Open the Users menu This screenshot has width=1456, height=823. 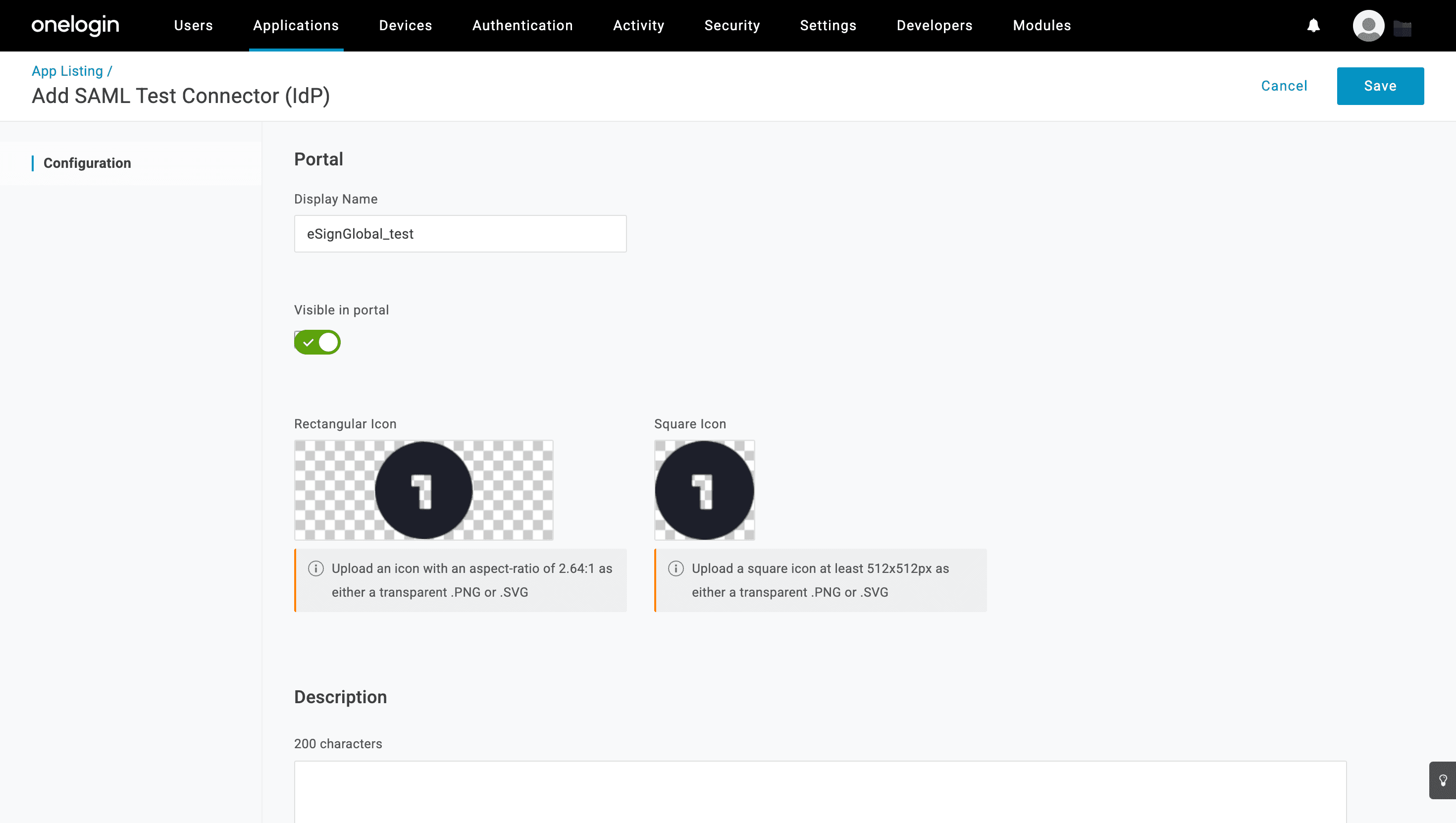[x=193, y=25]
